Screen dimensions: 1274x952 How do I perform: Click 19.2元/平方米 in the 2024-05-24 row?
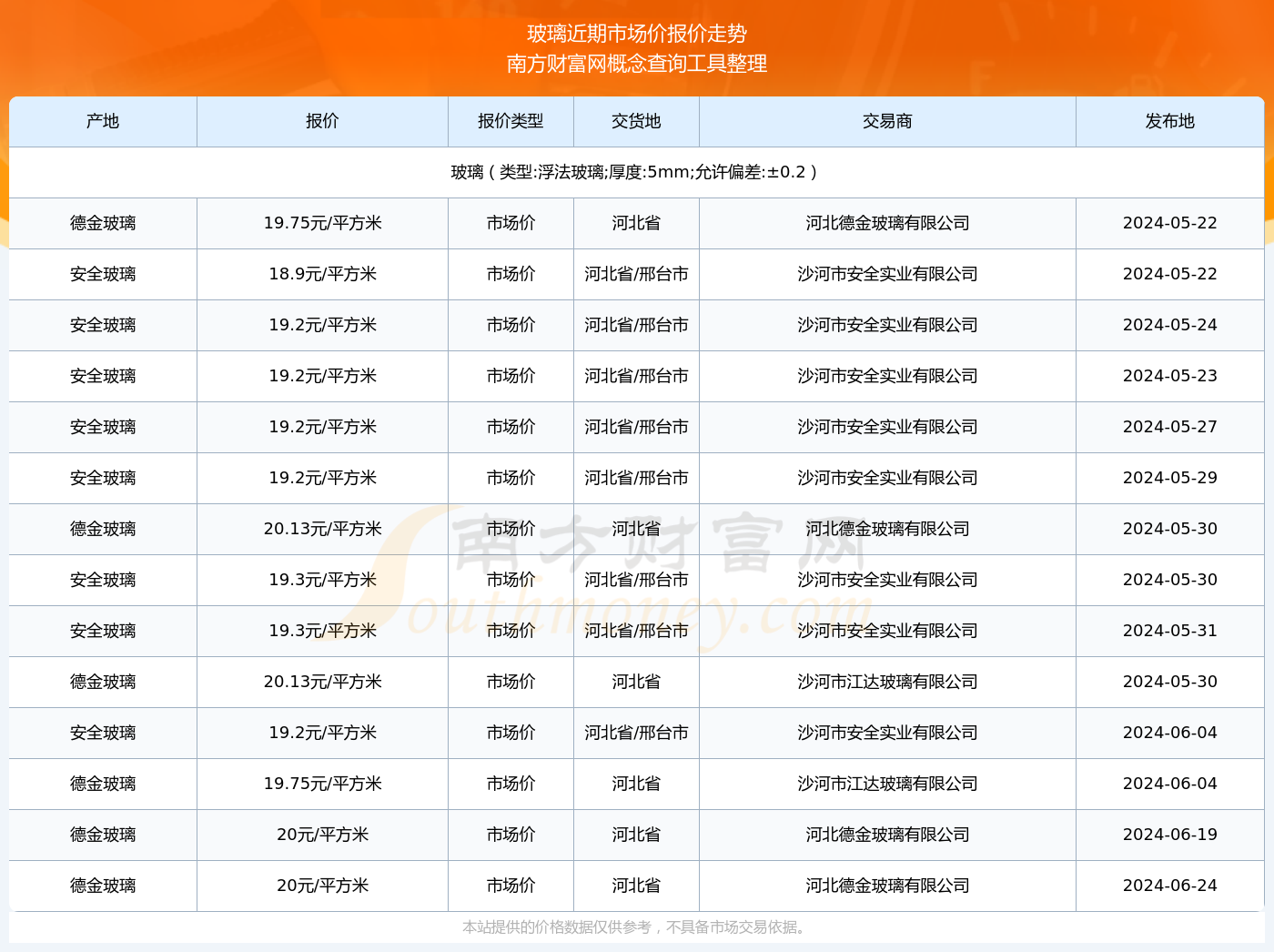[322, 325]
